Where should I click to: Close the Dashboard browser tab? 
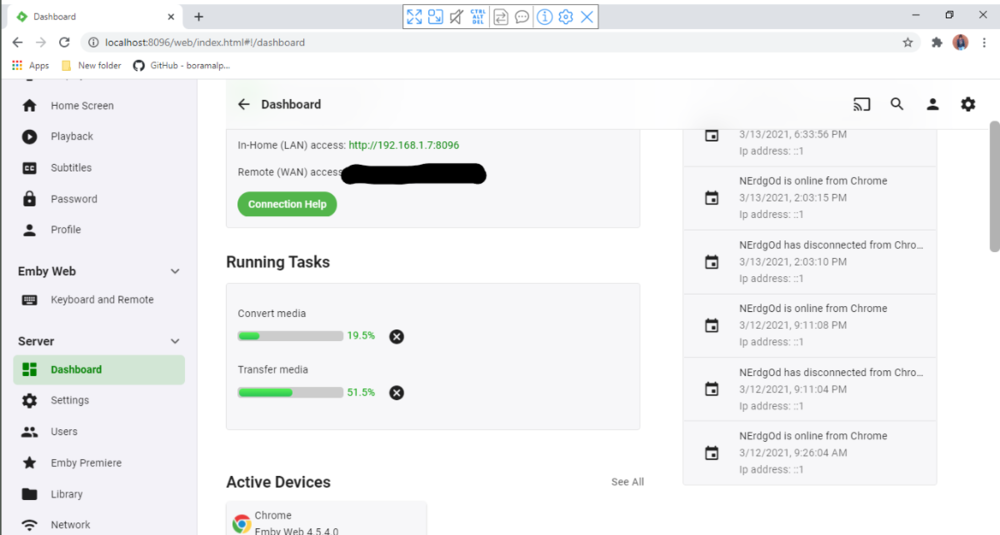(x=171, y=17)
